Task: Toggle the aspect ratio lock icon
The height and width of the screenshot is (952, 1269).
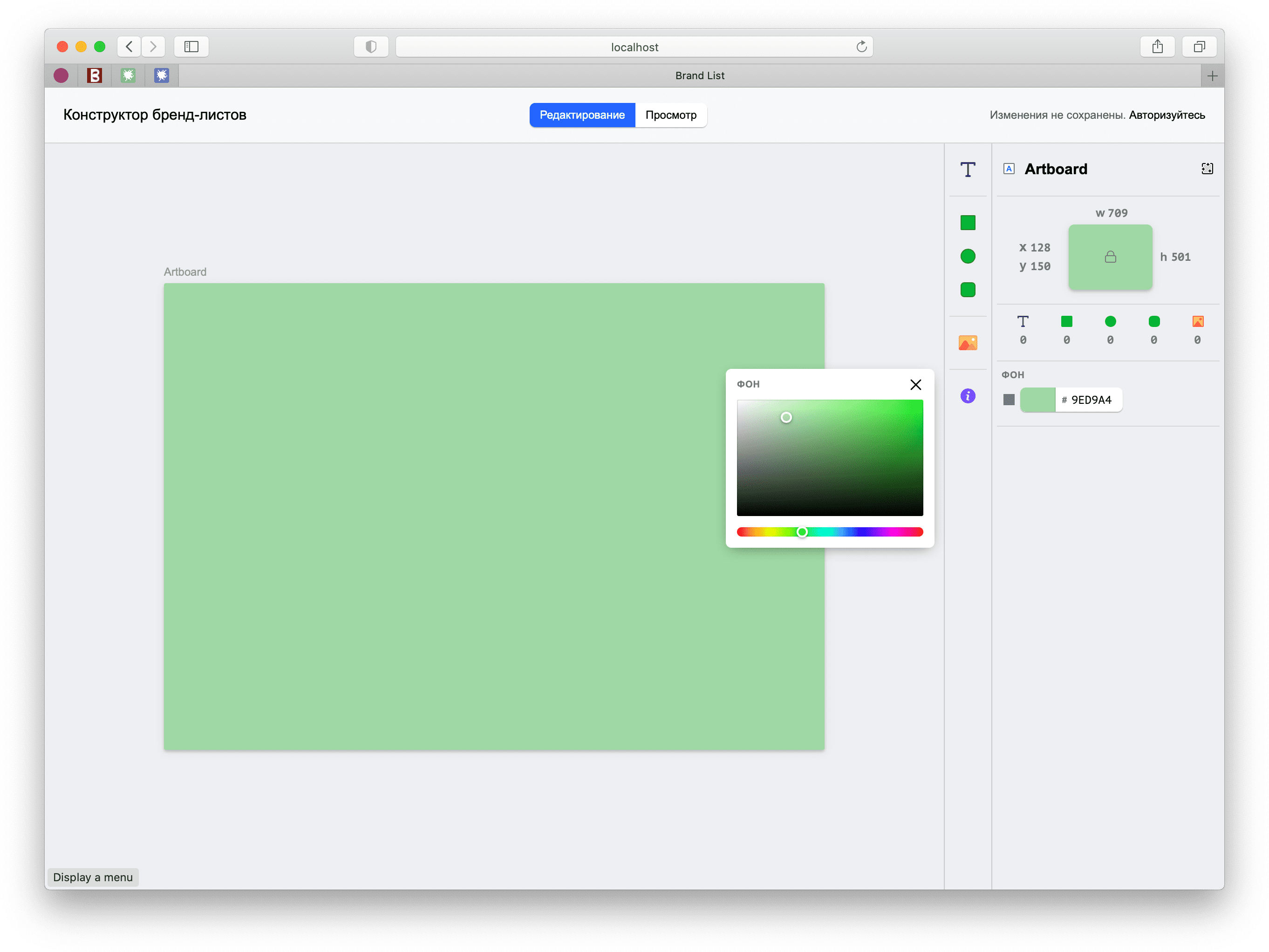Action: pyautogui.click(x=1110, y=257)
